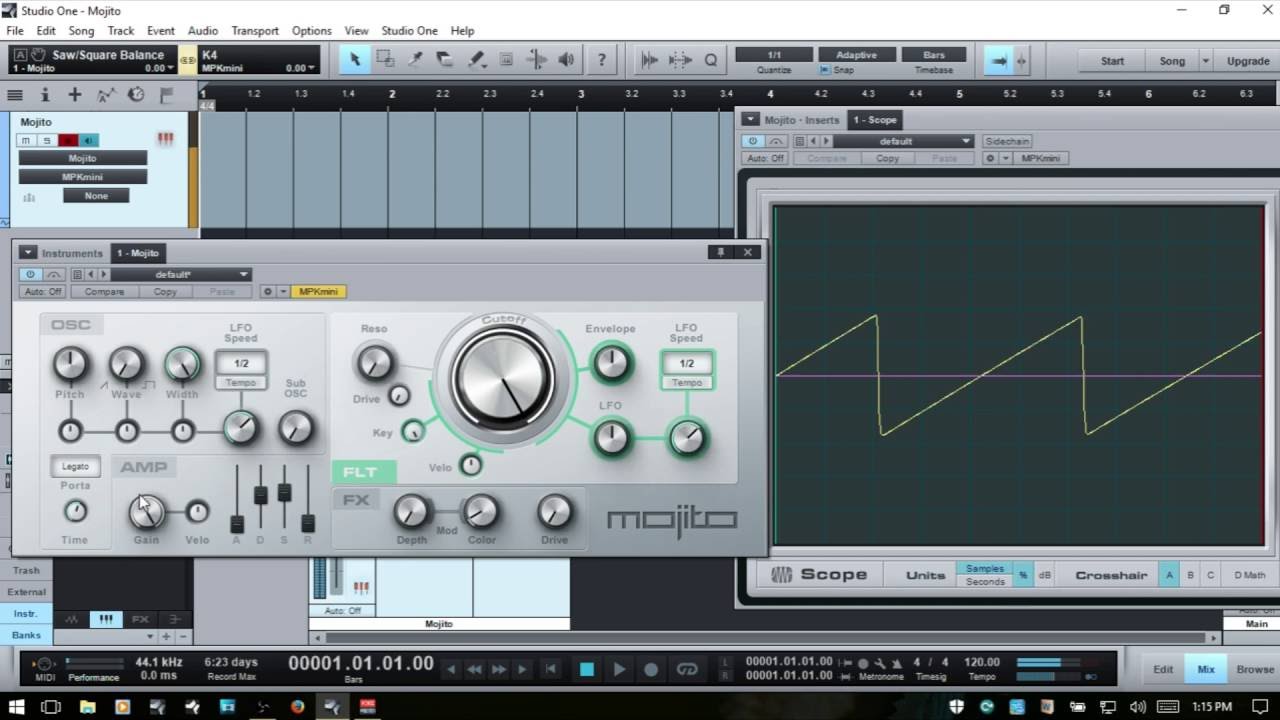
Task: Open the Timebase Bars dropdown
Action: tap(933, 55)
